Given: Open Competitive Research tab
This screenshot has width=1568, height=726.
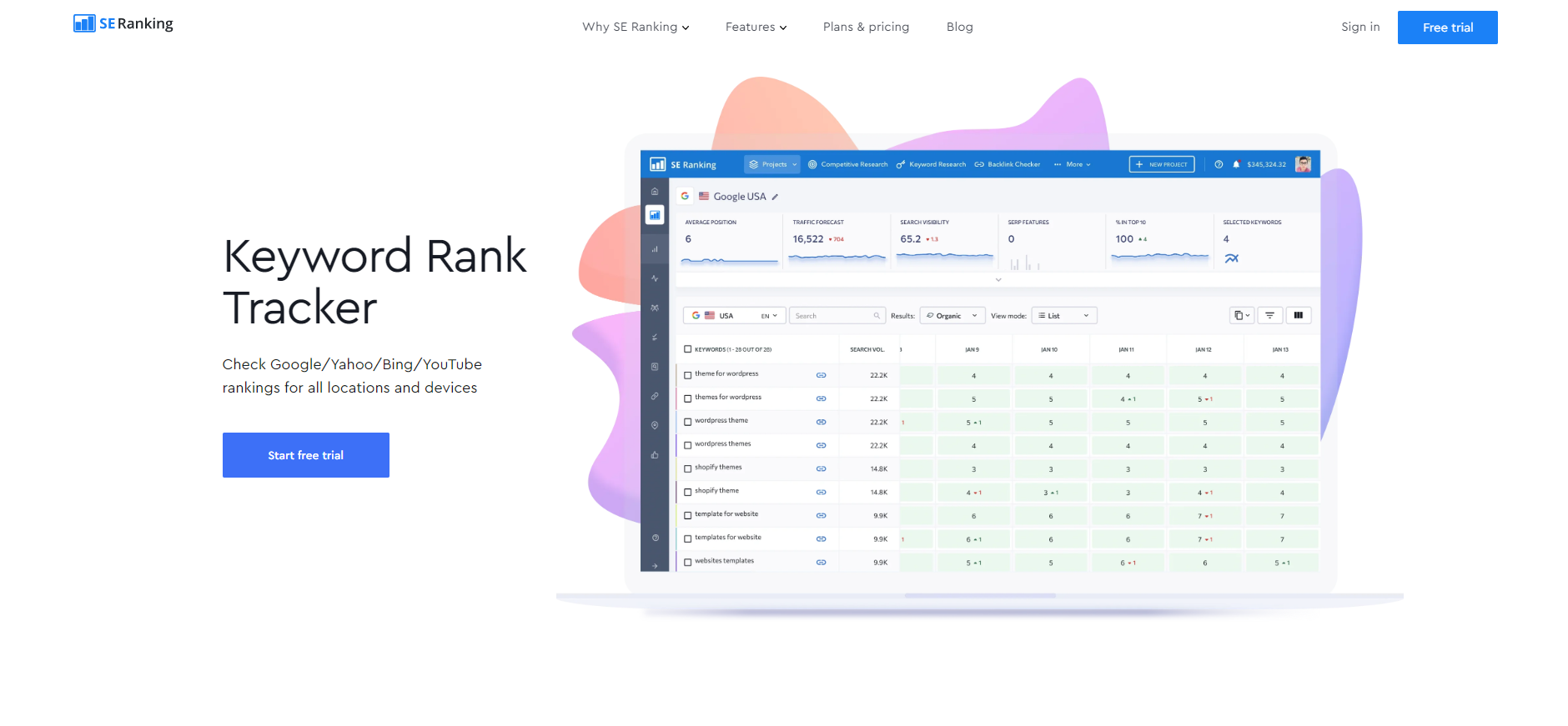Looking at the screenshot, I should (847, 164).
